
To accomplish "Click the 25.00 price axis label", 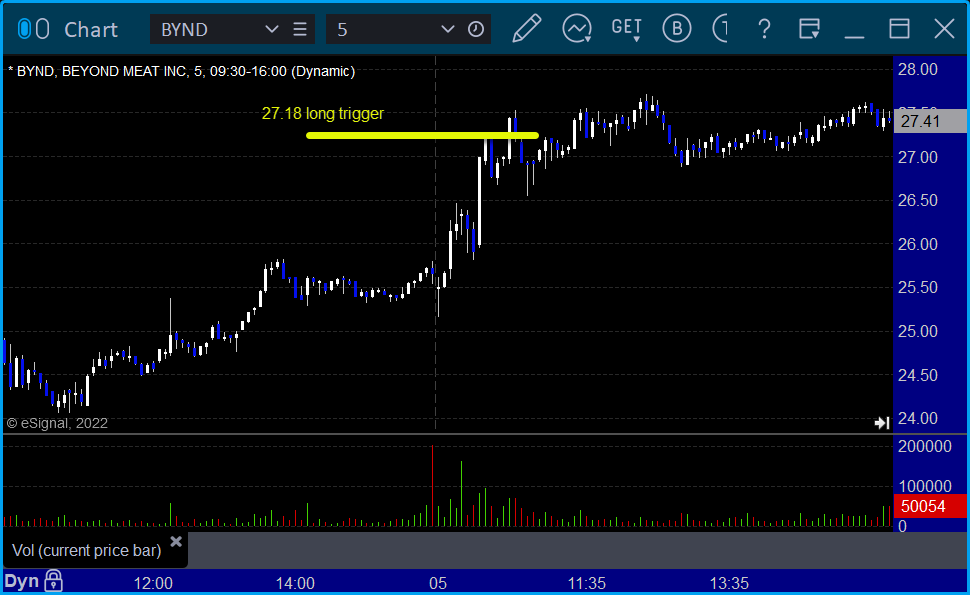I will 918,332.
